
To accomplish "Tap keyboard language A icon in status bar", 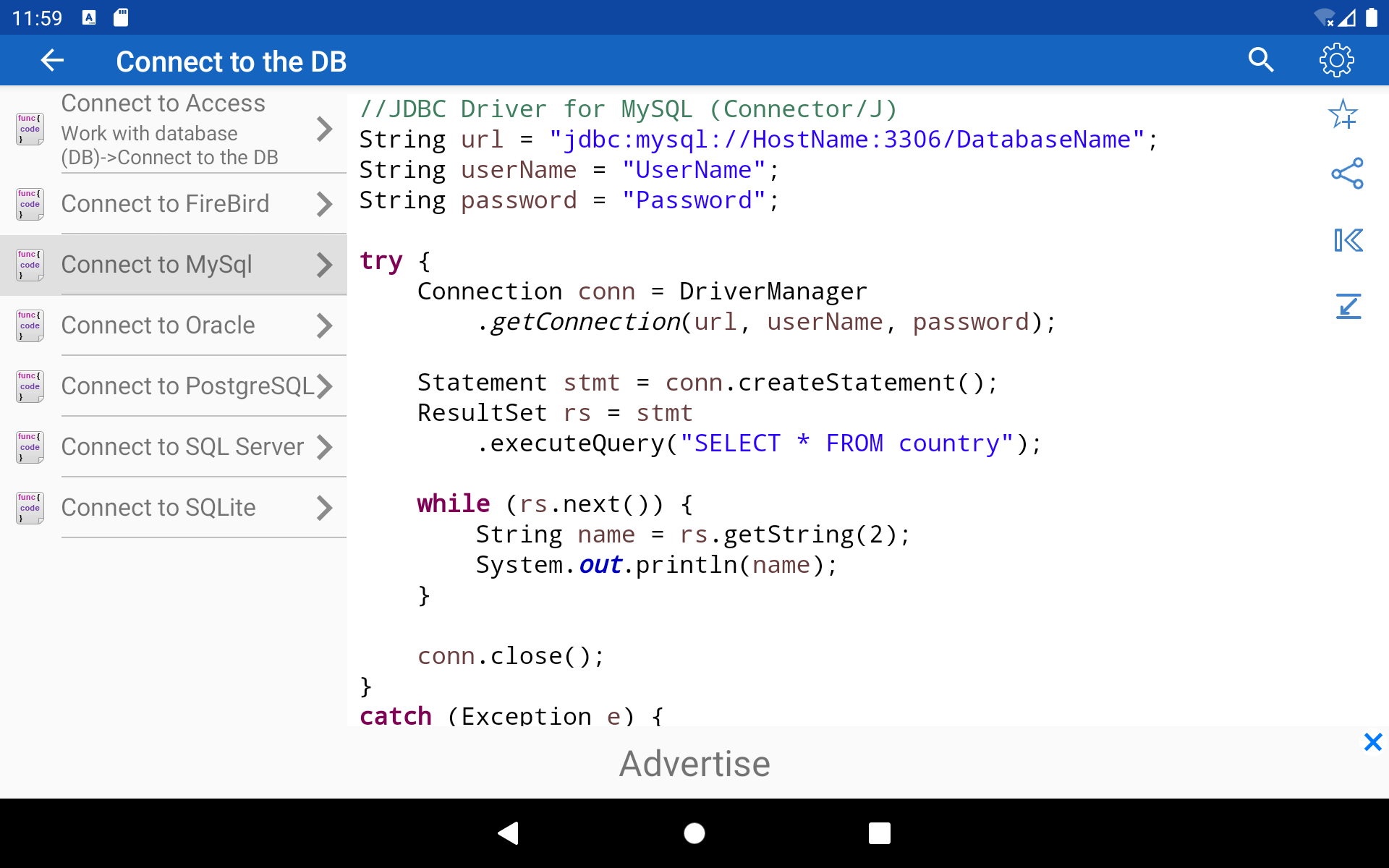I will [x=89, y=17].
